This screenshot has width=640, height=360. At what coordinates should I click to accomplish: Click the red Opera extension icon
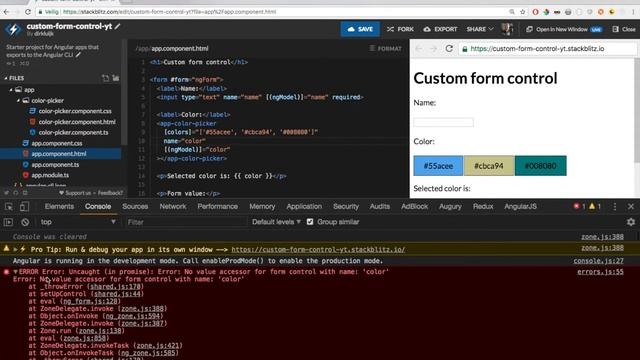(536, 12)
